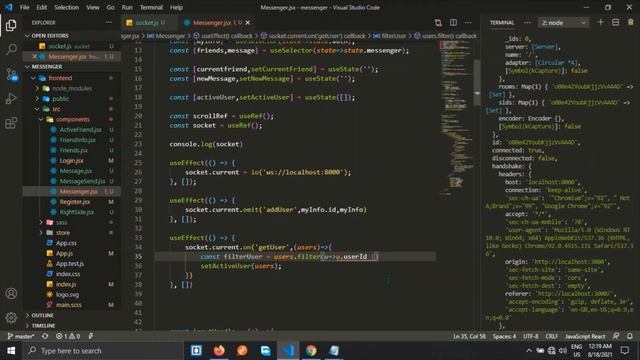The image size is (640, 360).
Task: Open the Extensions view icon
Action: 11,122
